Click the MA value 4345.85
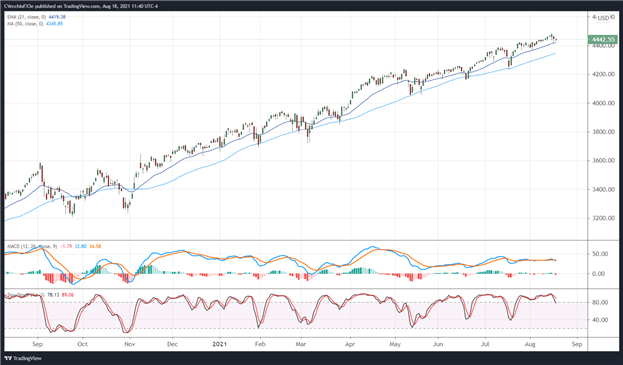 click(x=54, y=24)
